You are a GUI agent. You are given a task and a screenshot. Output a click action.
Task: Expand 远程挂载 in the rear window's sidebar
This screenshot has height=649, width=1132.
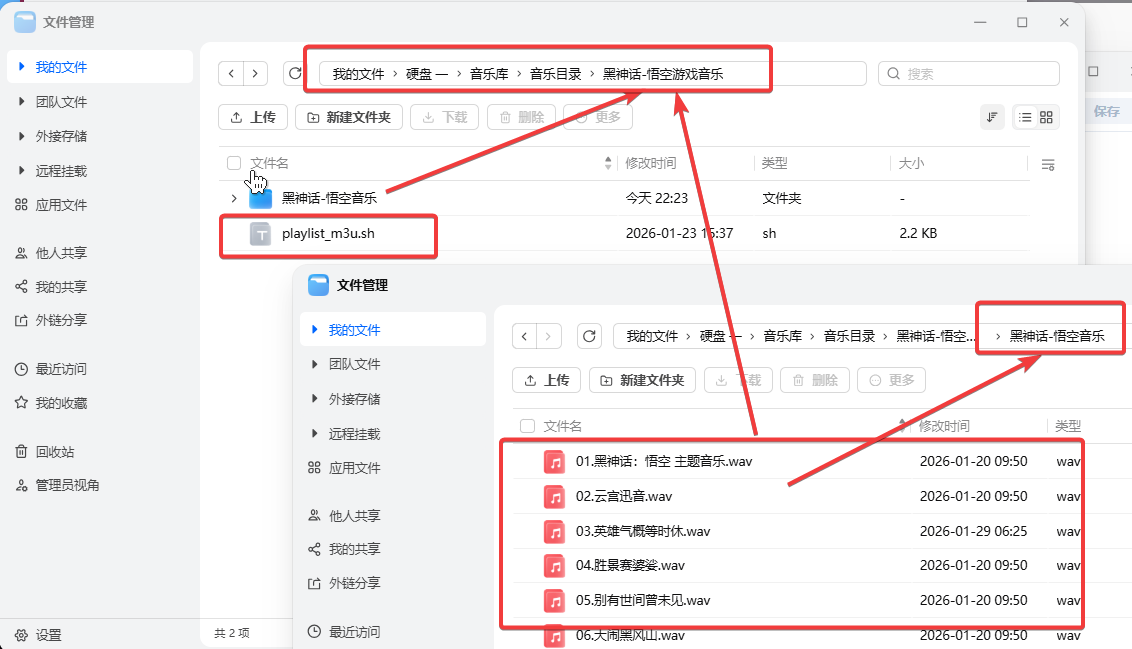pos(22,170)
